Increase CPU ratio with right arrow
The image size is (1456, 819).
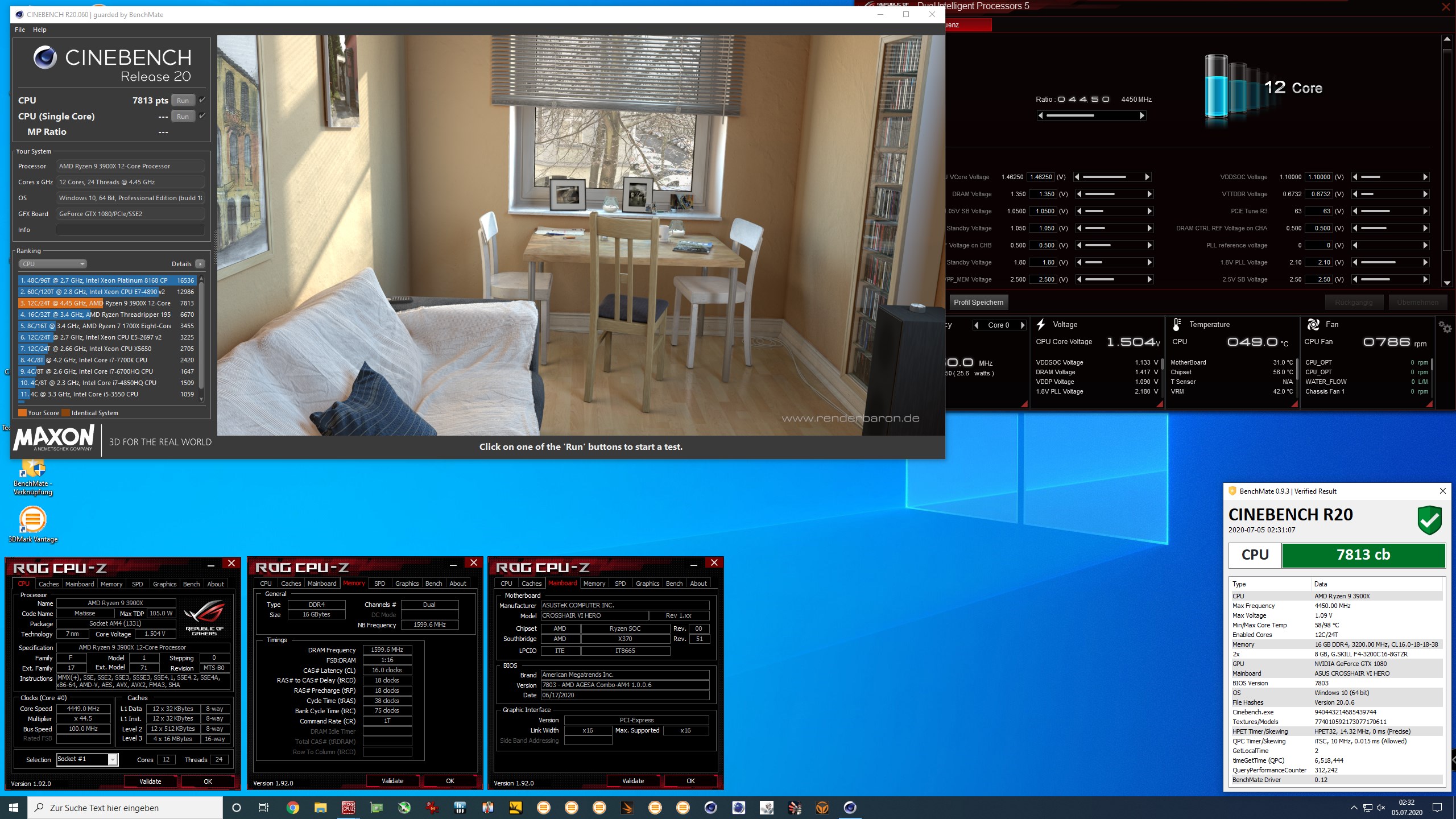[x=1142, y=116]
